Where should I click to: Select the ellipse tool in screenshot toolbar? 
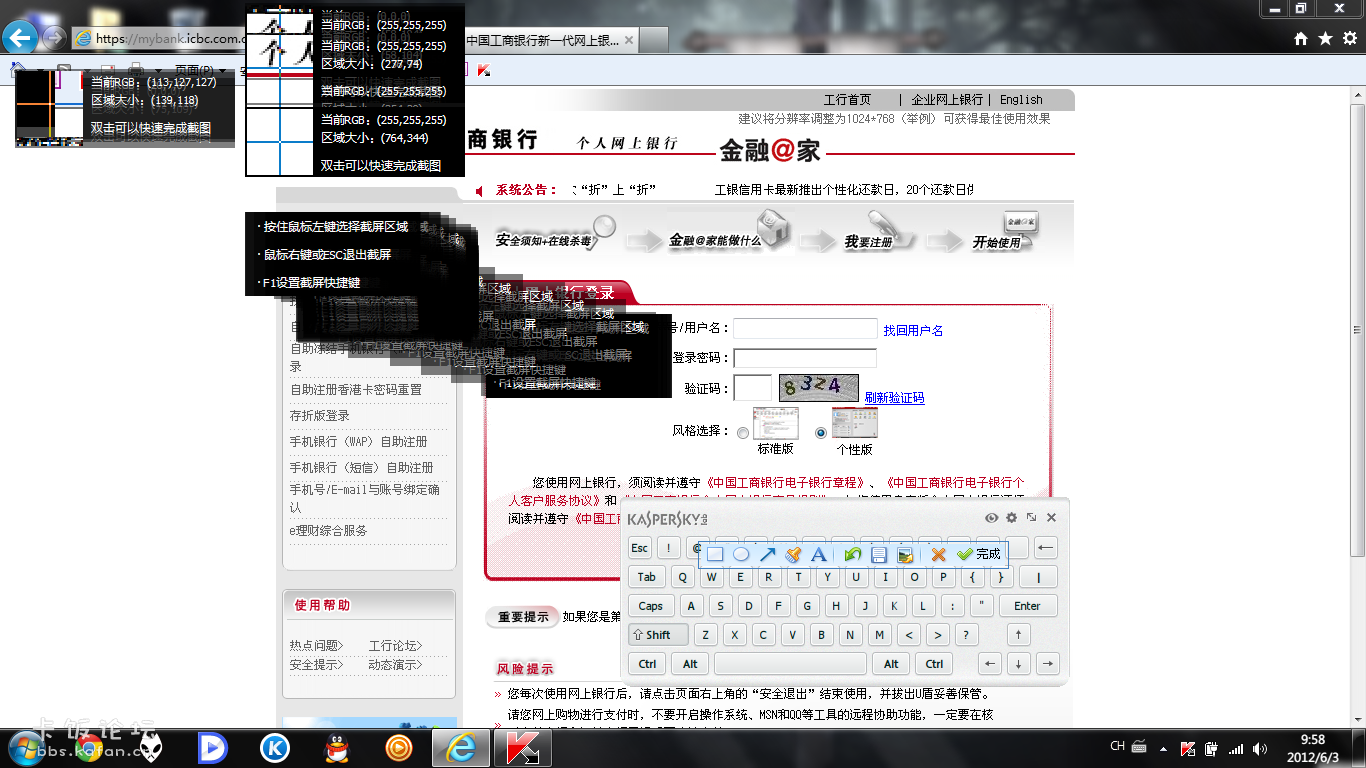(x=741, y=554)
